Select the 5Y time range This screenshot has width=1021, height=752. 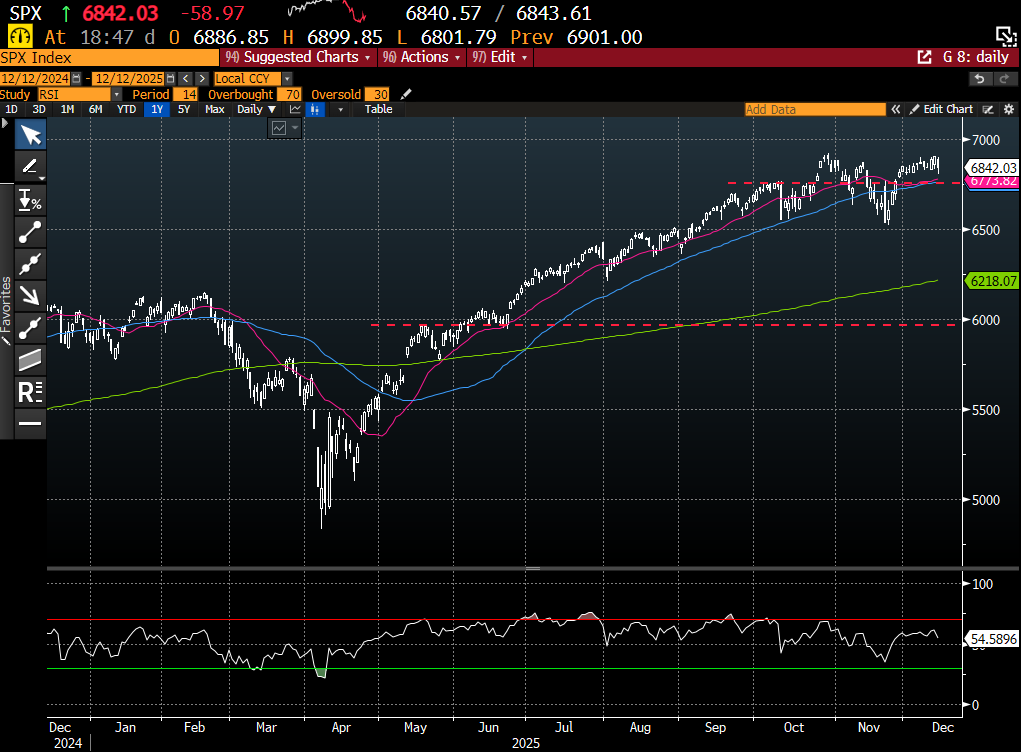(184, 109)
